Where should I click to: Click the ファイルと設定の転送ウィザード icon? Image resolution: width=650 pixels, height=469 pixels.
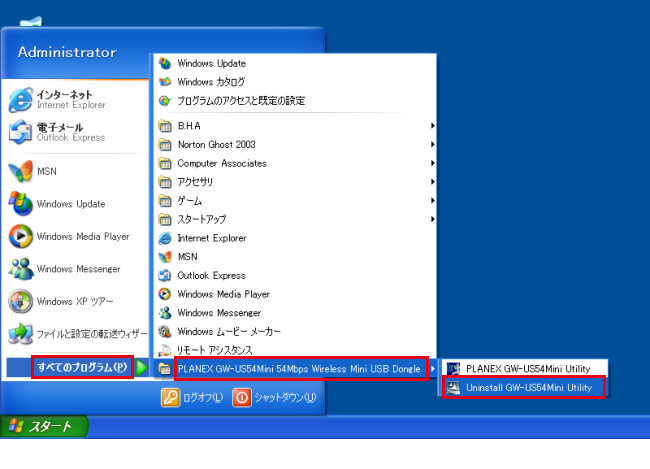20,334
